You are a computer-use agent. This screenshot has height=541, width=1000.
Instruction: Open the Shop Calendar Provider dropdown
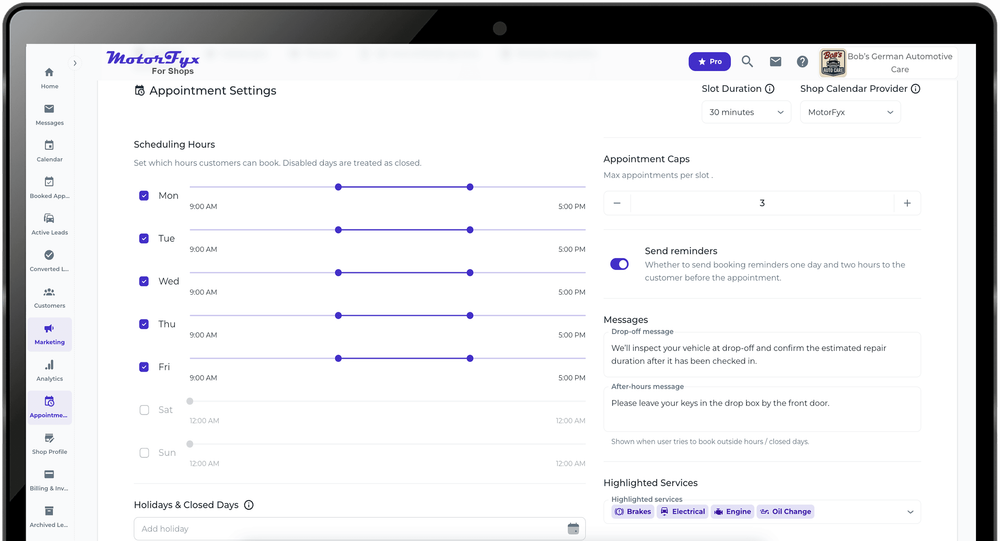849,113
